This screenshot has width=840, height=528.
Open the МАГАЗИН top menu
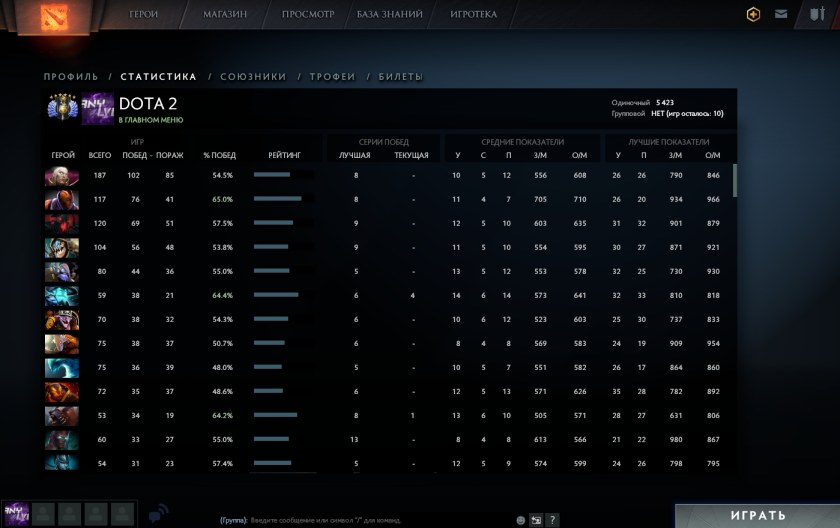click(x=225, y=14)
